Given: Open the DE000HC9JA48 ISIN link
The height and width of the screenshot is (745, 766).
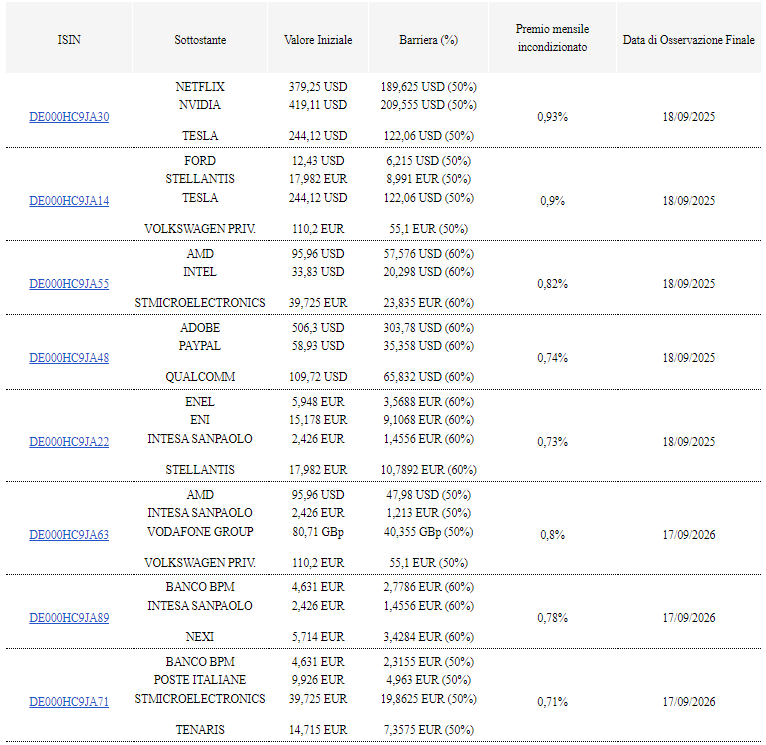Looking at the screenshot, I should pos(69,358).
